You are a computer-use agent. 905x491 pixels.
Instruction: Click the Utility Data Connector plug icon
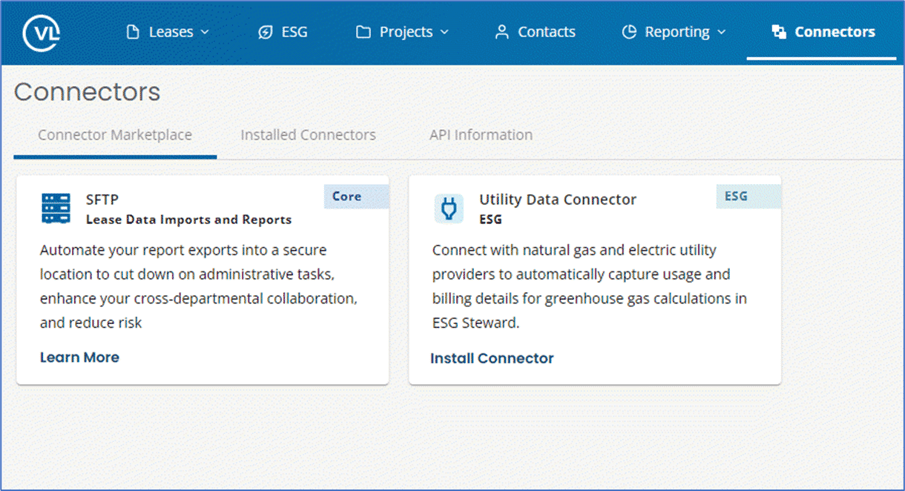[448, 208]
